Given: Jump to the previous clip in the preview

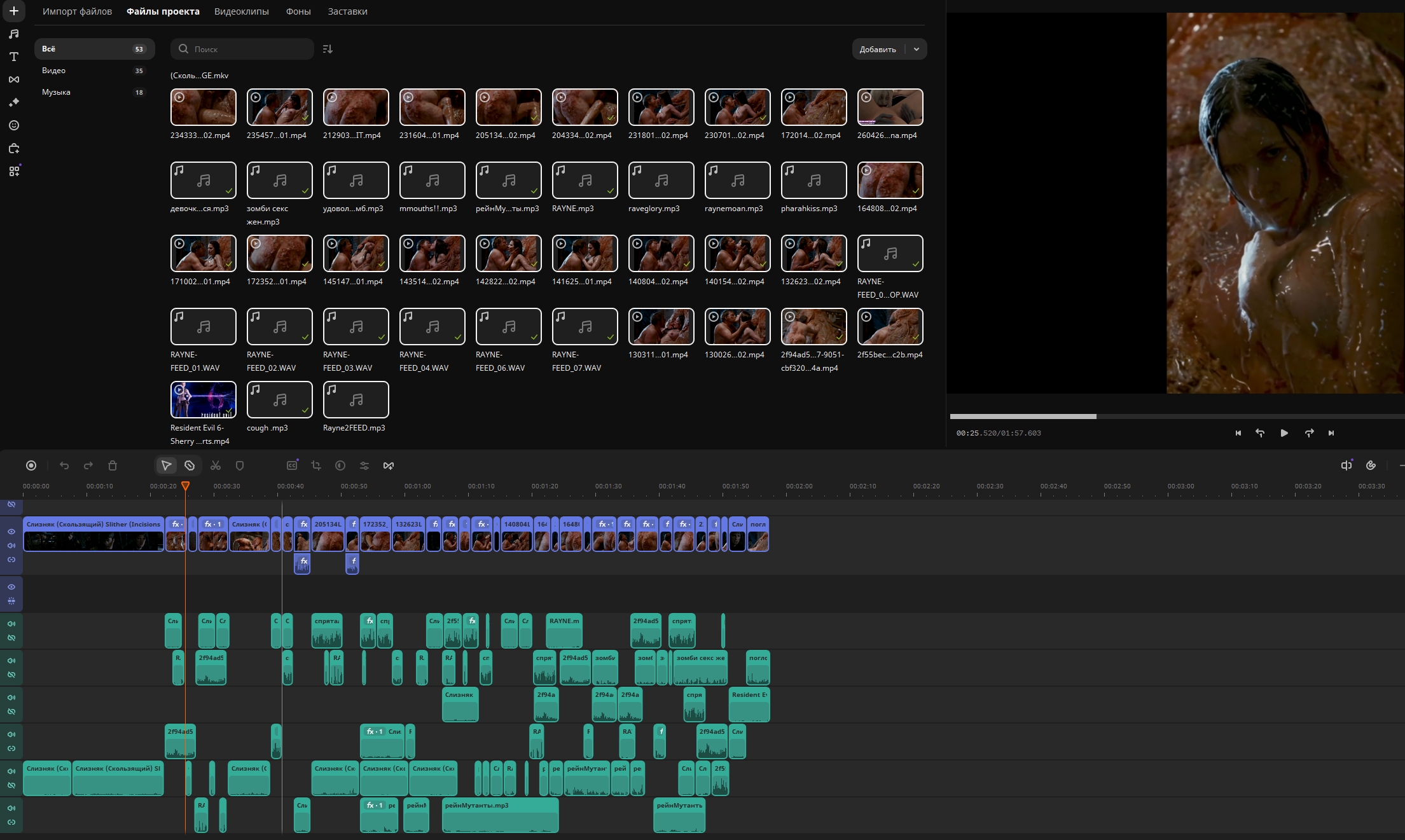Looking at the screenshot, I should tap(1238, 433).
